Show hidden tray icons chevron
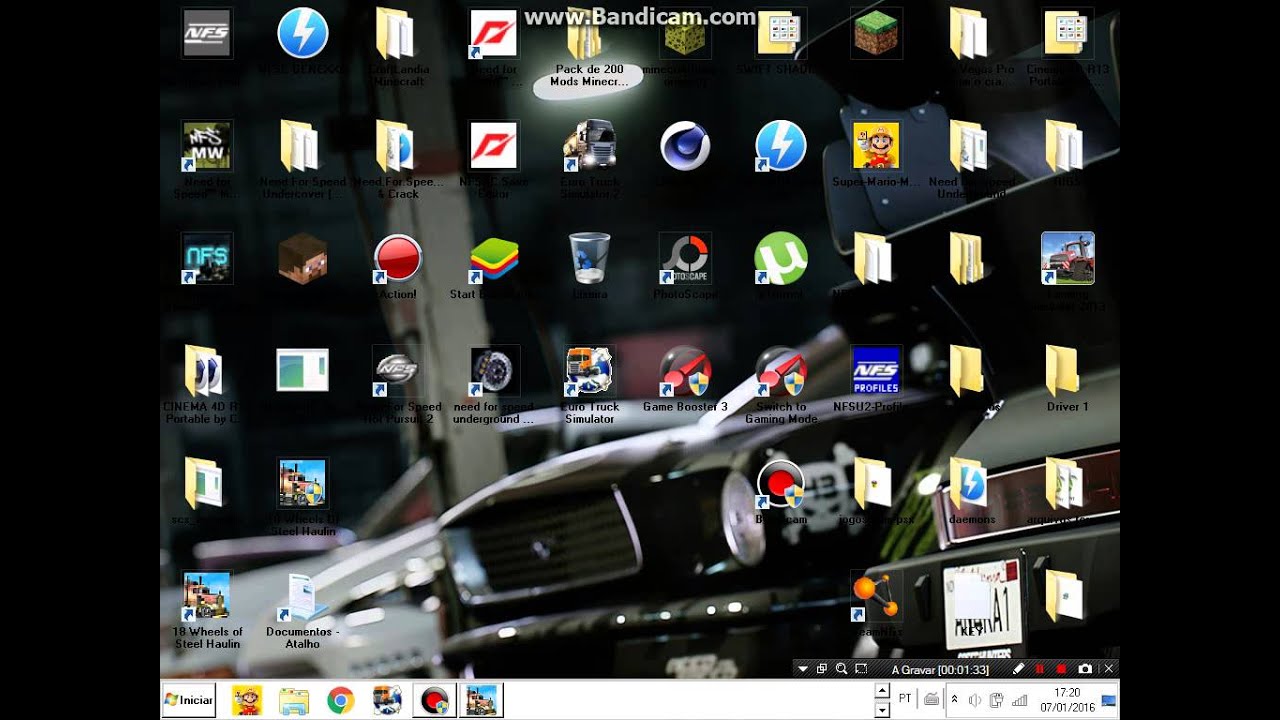This screenshot has width=1280, height=720. pyautogui.click(x=954, y=700)
